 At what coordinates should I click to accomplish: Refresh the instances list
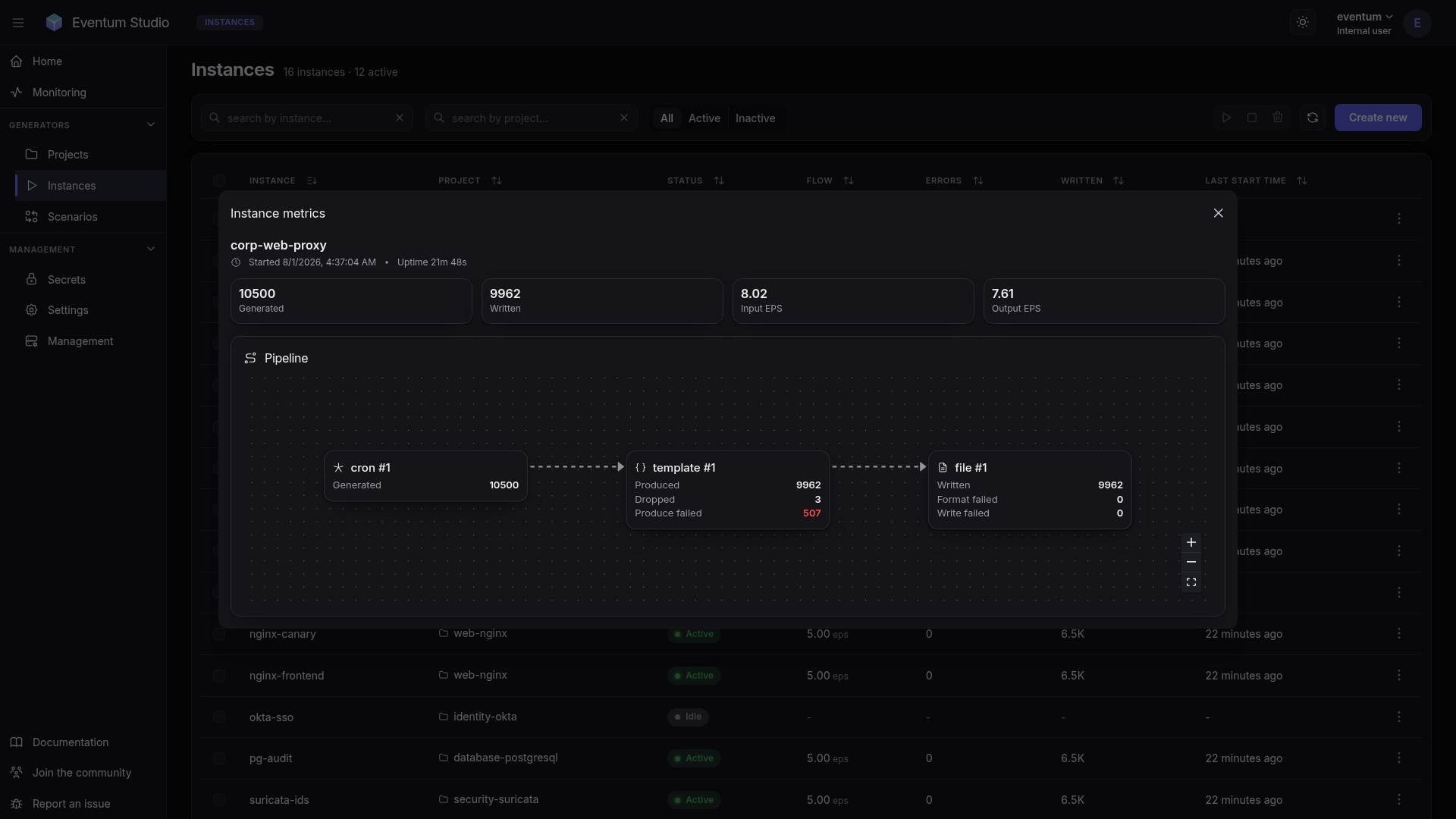1312,118
